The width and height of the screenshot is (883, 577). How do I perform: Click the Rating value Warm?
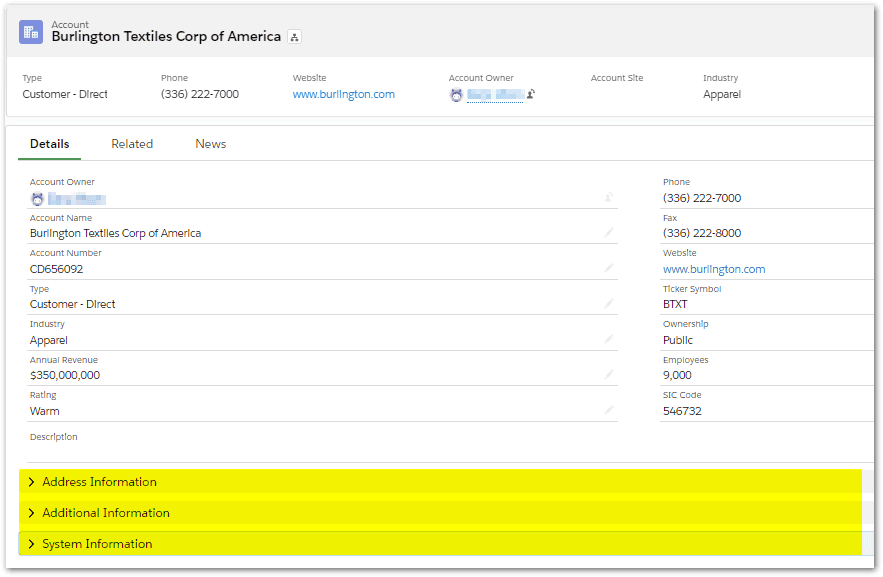[44, 411]
